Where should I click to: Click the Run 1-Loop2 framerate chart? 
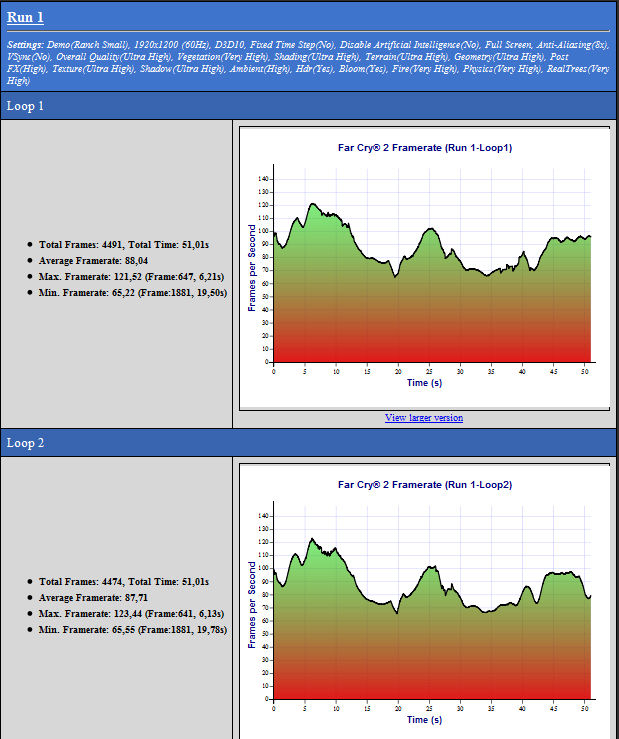[424, 601]
